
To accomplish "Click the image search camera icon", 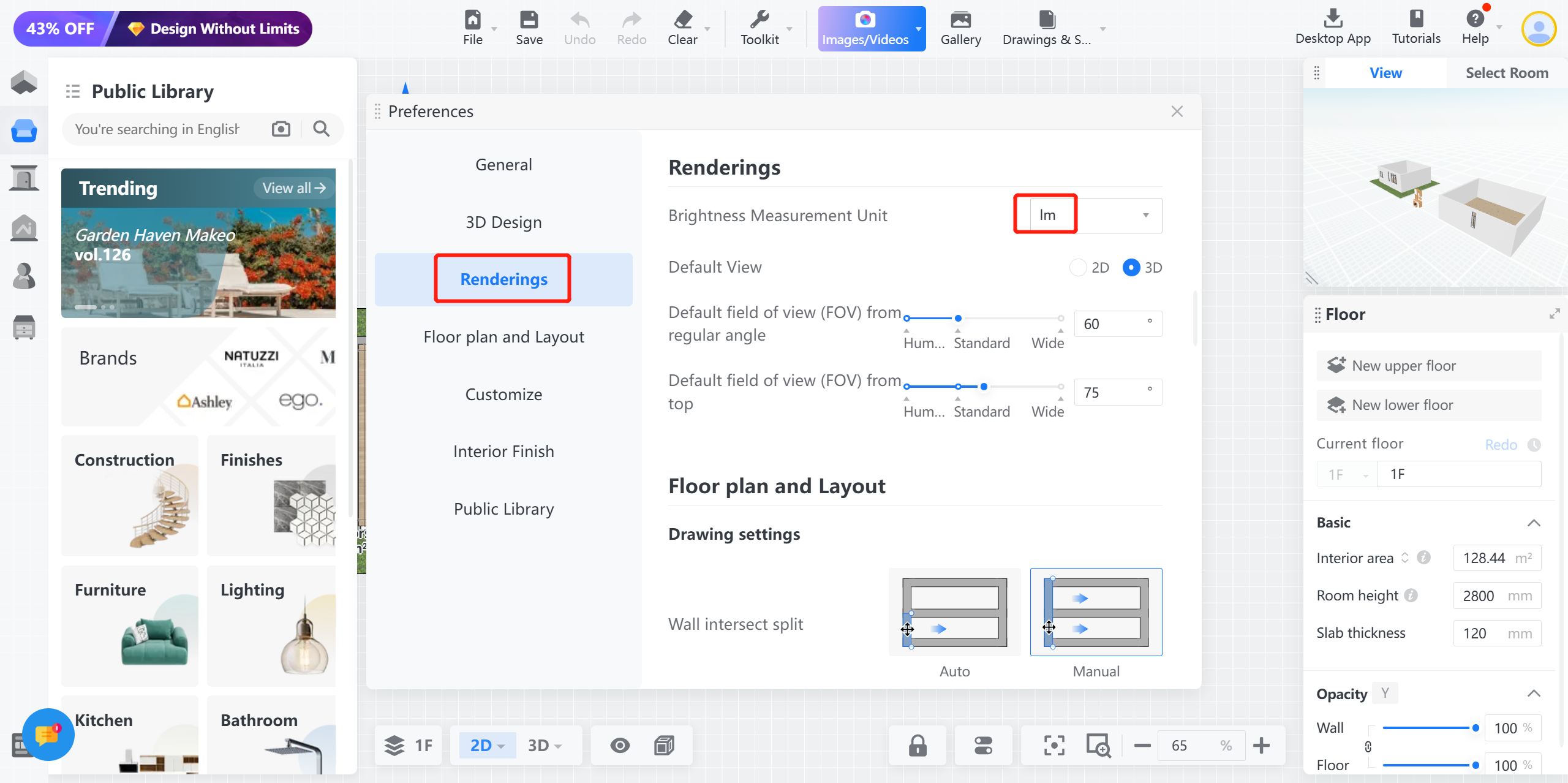I will click(281, 129).
